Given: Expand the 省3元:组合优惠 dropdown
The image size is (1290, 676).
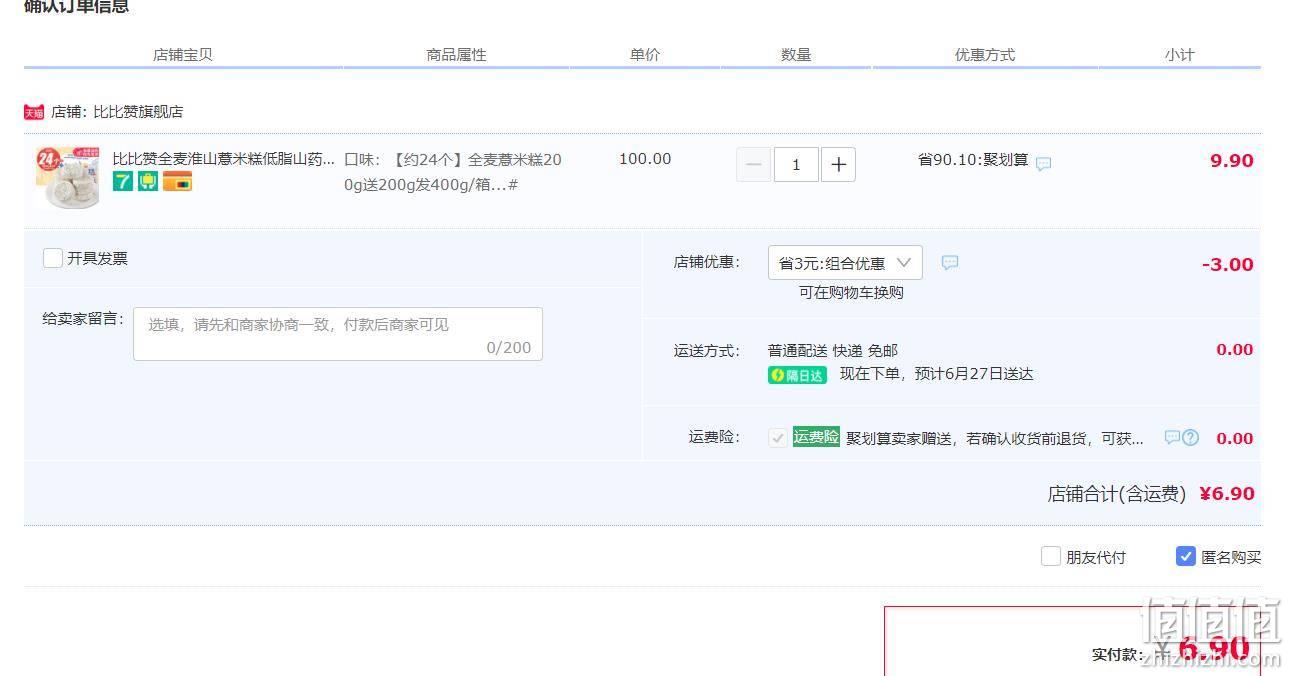Looking at the screenshot, I should (845, 263).
